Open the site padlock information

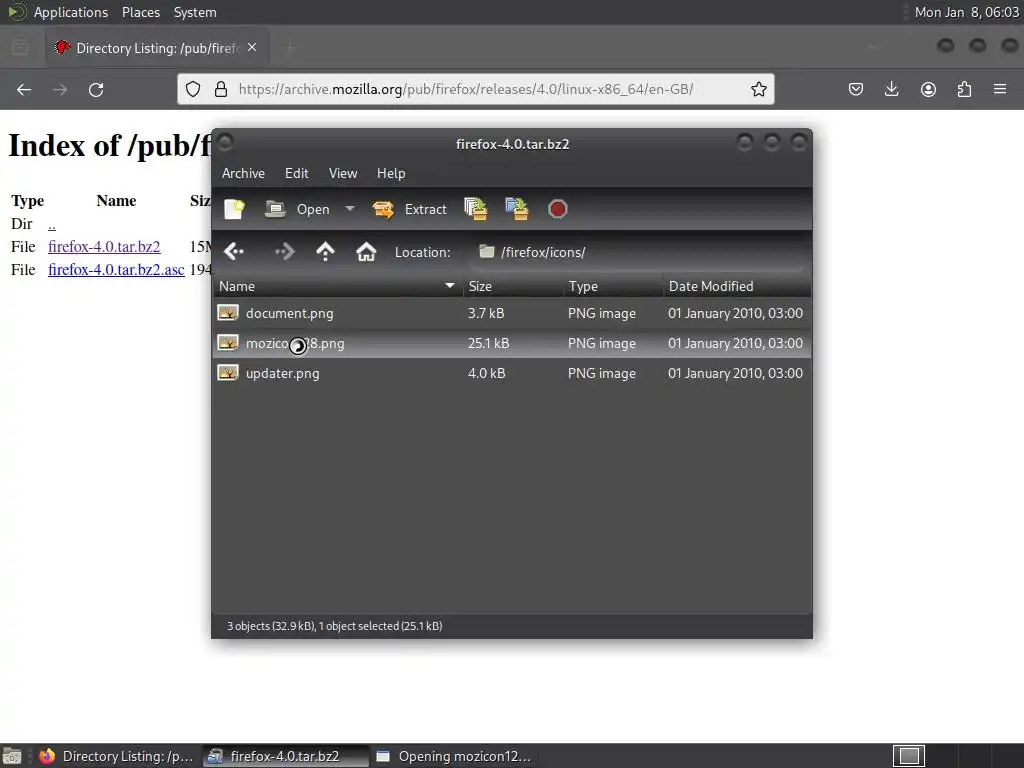click(x=221, y=89)
